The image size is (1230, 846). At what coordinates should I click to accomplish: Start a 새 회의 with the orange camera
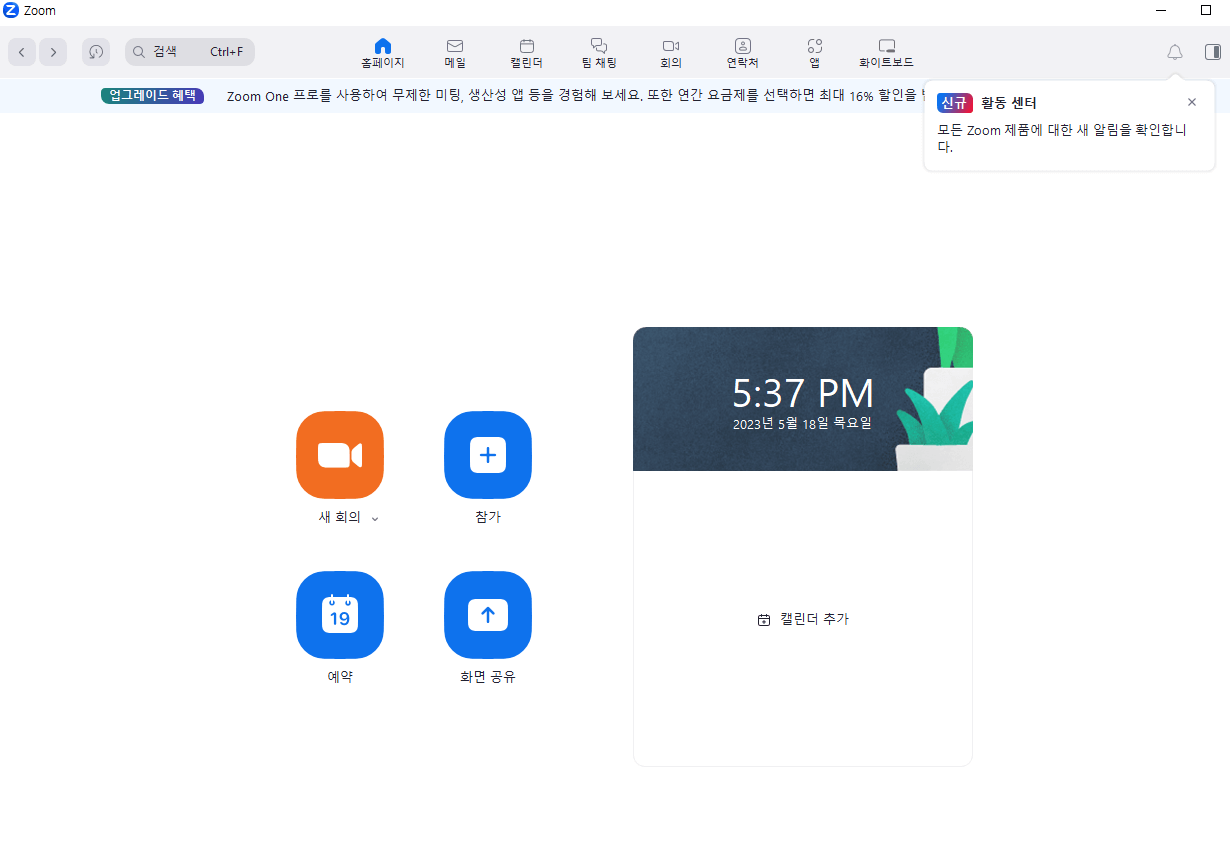click(x=340, y=455)
